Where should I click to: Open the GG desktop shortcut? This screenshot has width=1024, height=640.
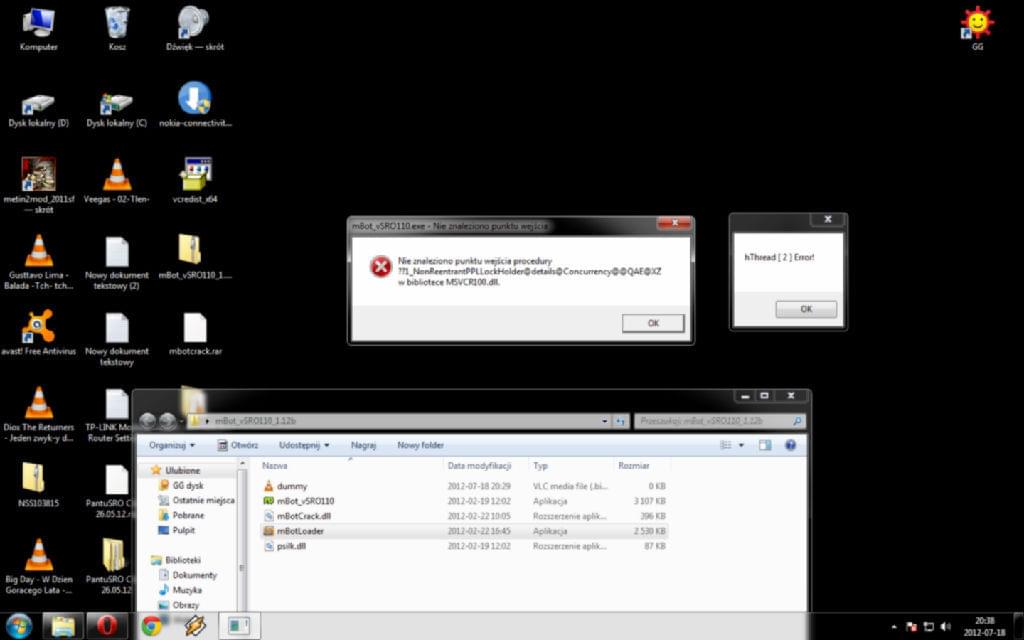[x=977, y=24]
